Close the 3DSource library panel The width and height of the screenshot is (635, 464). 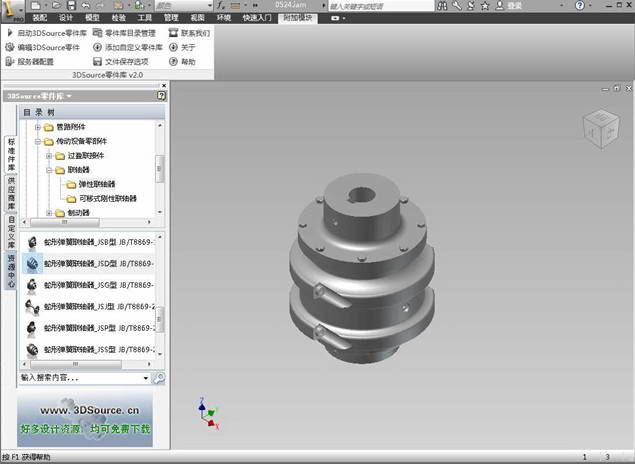tap(164, 85)
